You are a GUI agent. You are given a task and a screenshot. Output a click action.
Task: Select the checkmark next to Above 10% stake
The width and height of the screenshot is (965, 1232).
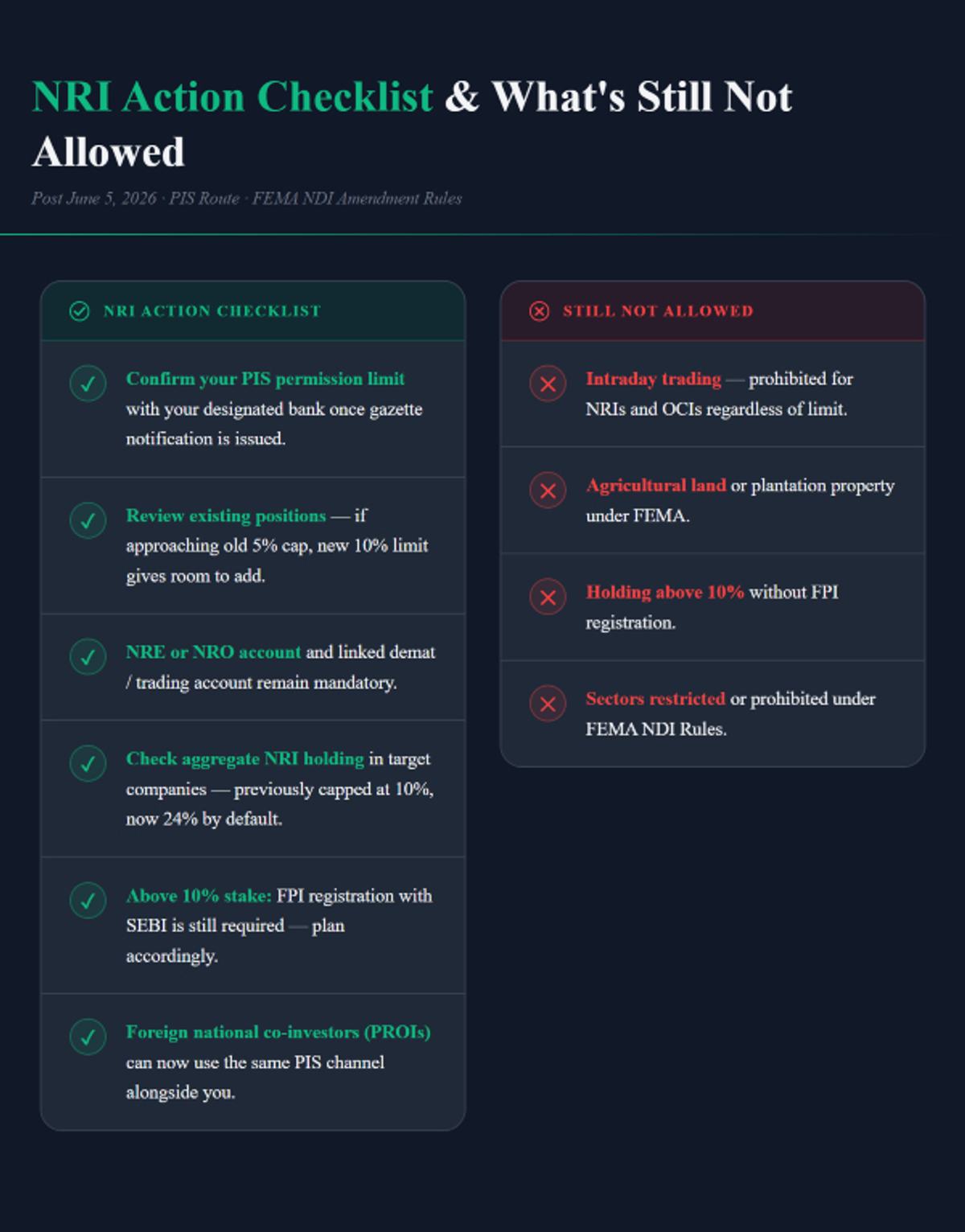coord(88,901)
